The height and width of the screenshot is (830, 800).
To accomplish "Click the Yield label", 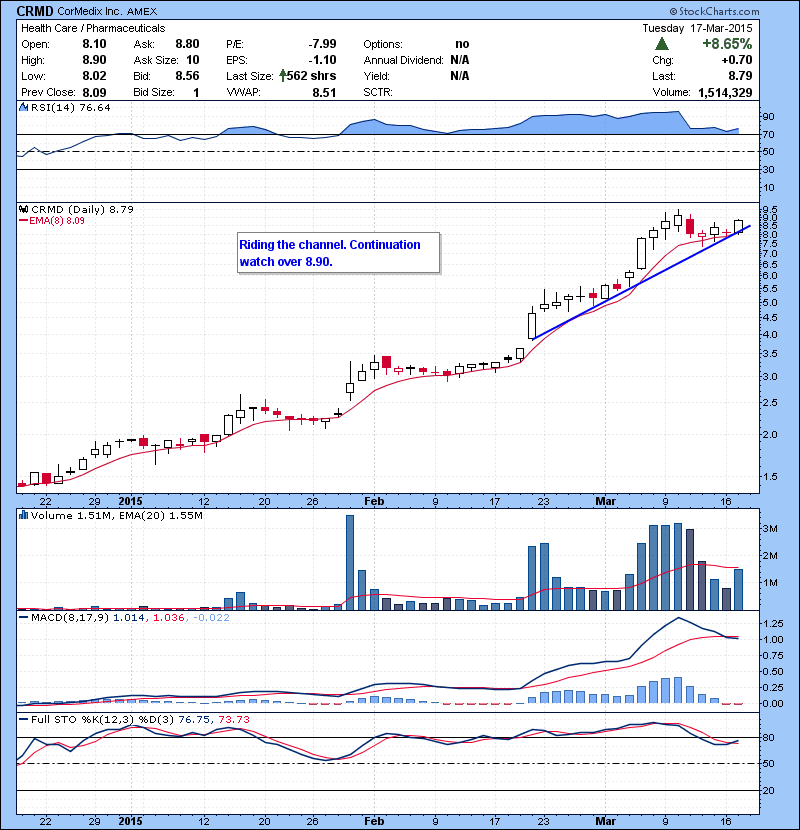I will [376, 76].
